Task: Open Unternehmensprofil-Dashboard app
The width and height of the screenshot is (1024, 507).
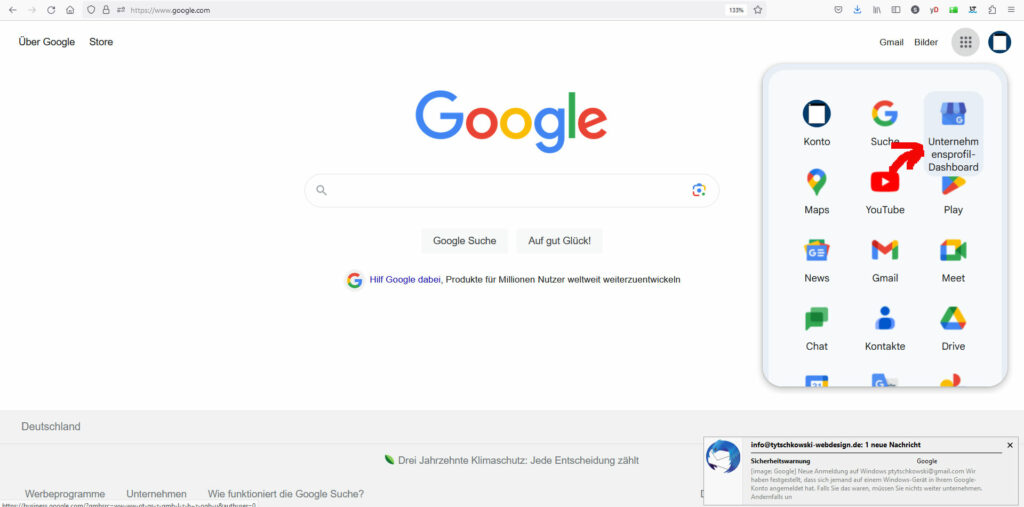Action: point(953,134)
